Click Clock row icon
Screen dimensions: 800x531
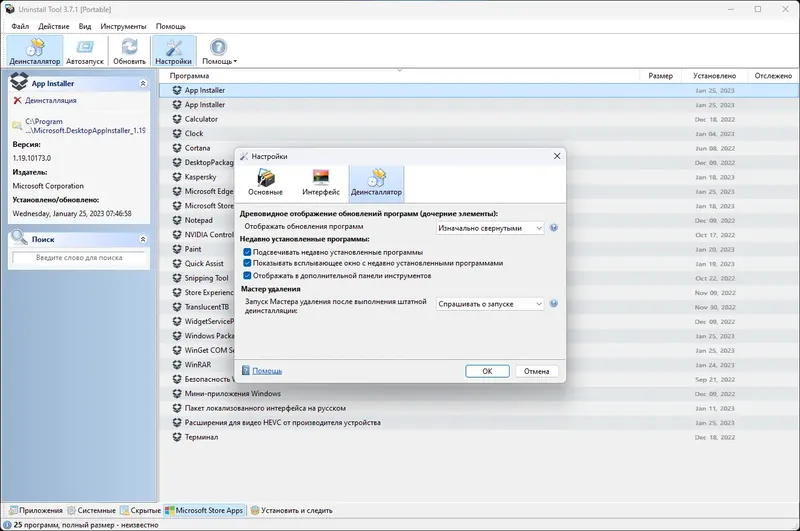[x=177, y=133]
